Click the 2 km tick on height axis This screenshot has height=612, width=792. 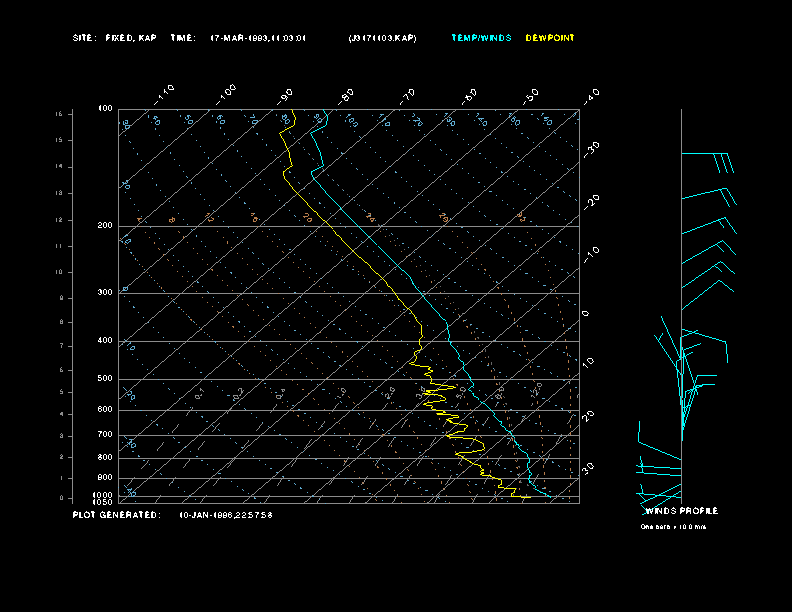coord(62,457)
